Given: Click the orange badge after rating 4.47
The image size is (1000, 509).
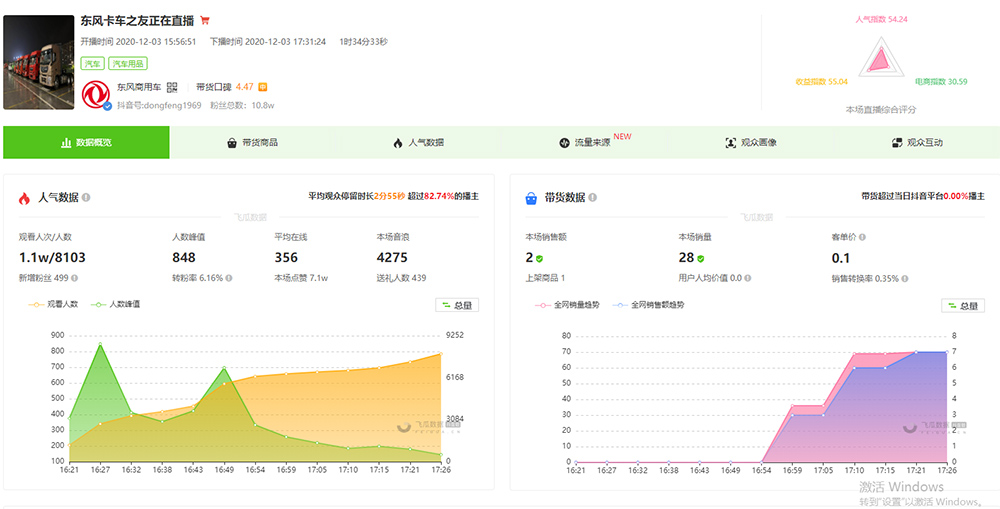Looking at the screenshot, I should point(262,87).
